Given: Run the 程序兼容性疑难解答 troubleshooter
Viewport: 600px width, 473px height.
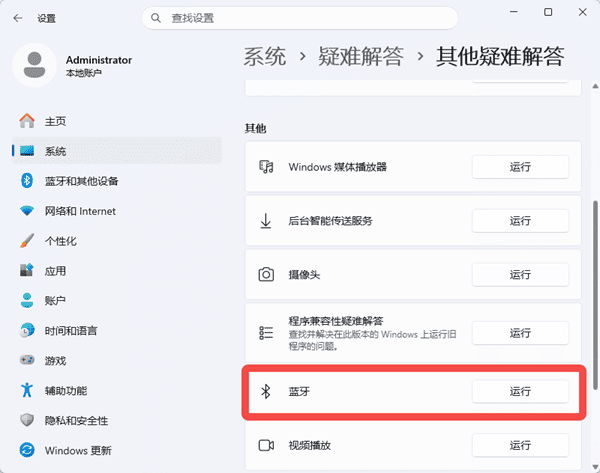Looking at the screenshot, I should click(x=520, y=333).
